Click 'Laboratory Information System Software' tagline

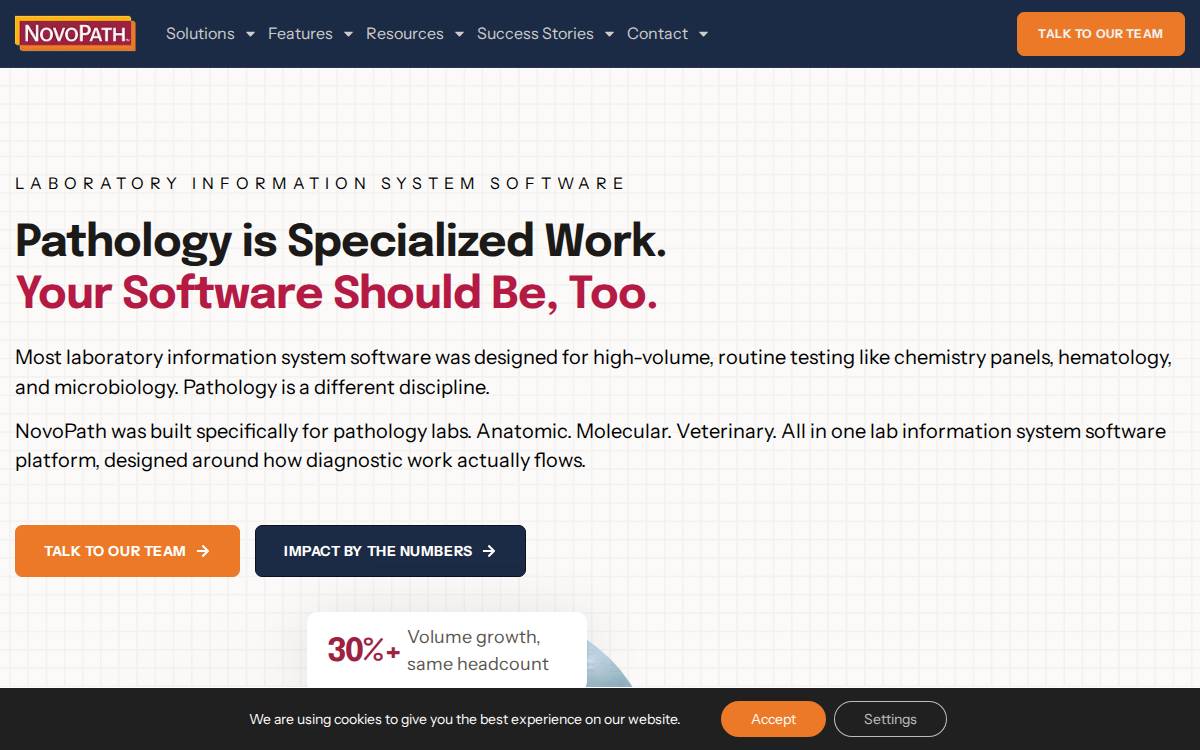point(320,183)
